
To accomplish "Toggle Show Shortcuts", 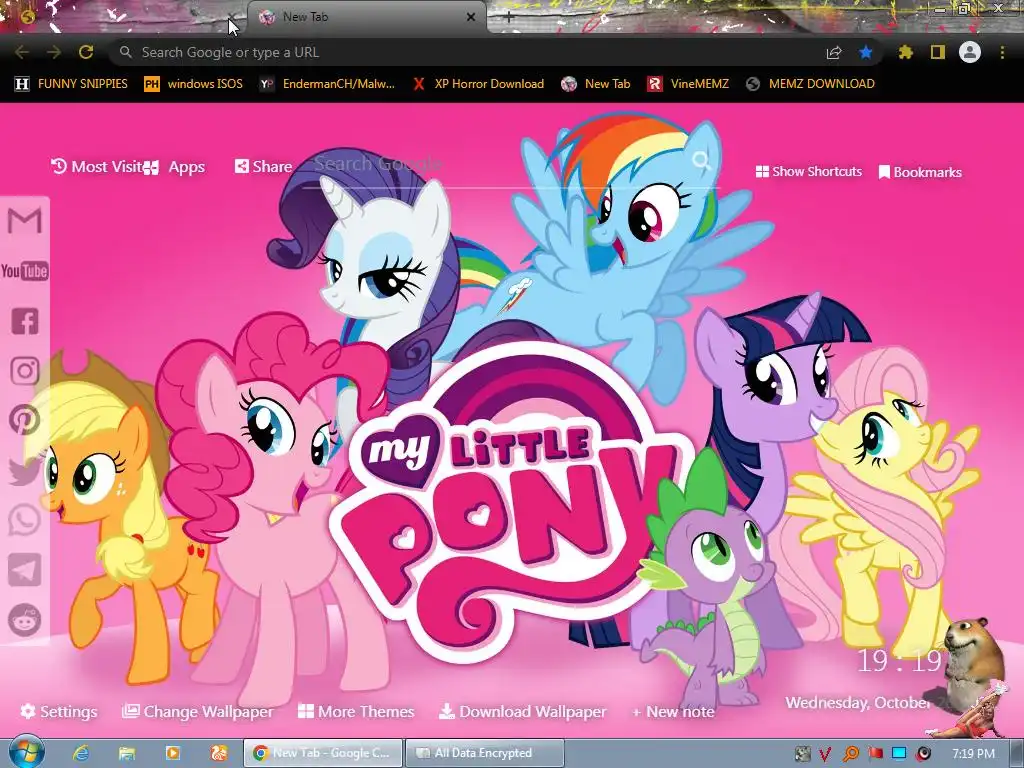I will 808,172.
